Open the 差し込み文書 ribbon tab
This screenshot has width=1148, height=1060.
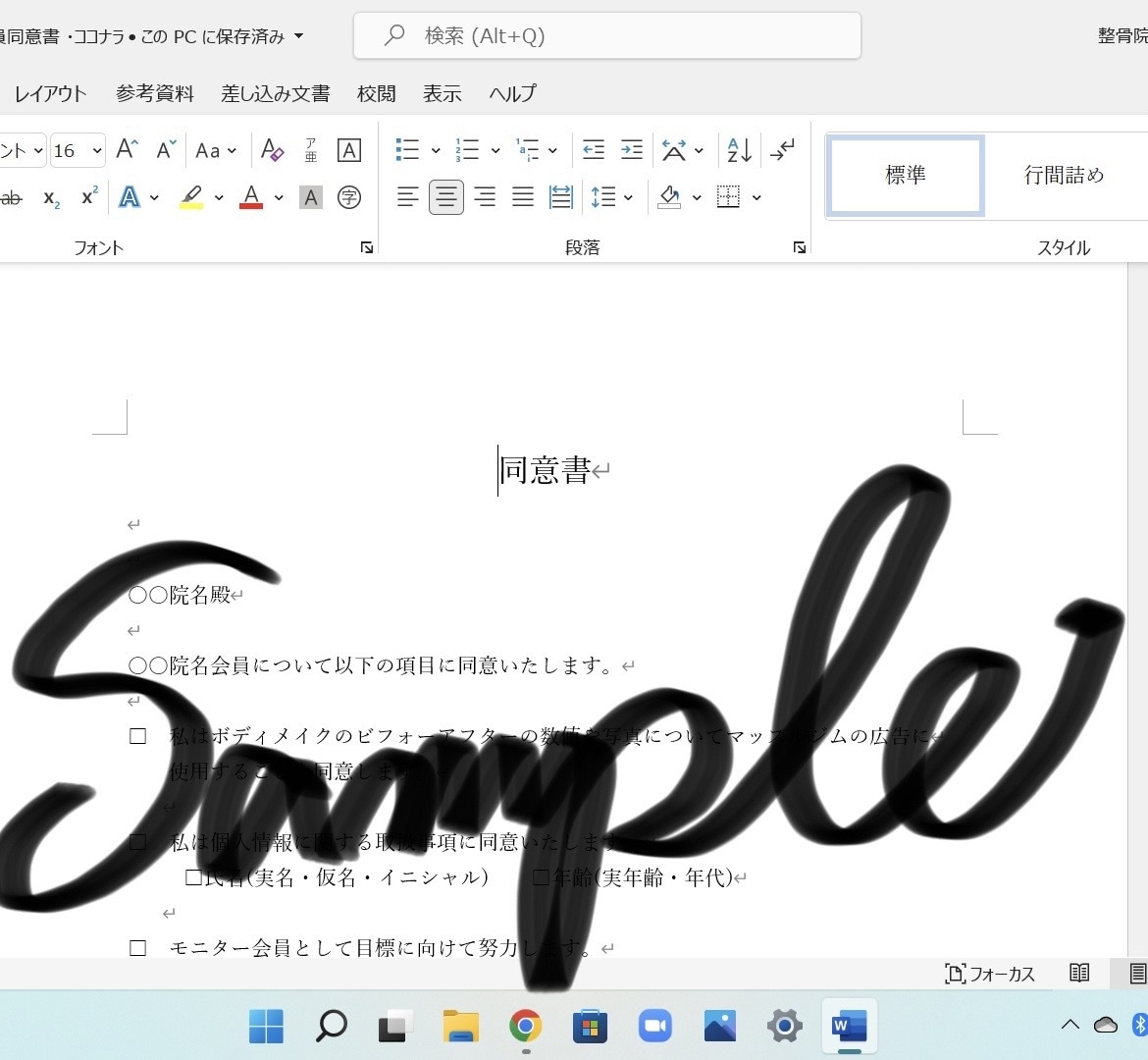pyautogui.click(x=276, y=94)
